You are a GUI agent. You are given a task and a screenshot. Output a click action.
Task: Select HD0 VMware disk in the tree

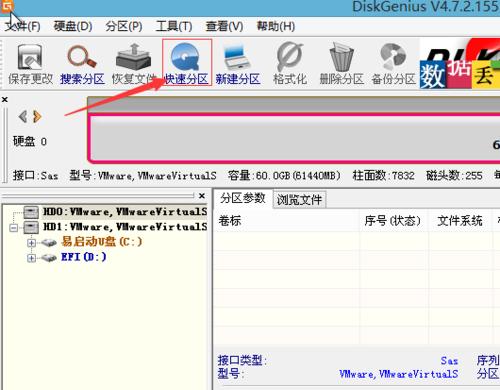pyautogui.click(x=125, y=212)
